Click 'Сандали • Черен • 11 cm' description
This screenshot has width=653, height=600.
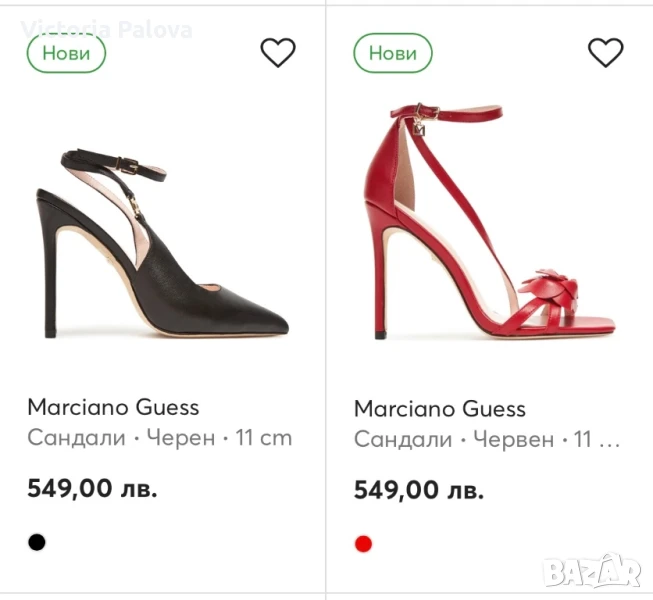(160, 438)
